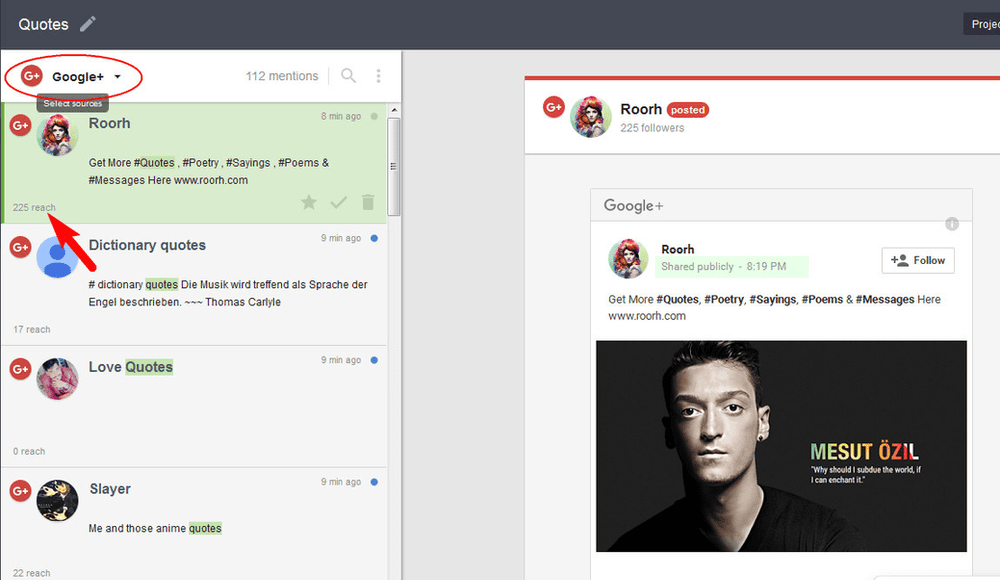
Task: Click the unread dot on Love Quotes
Action: tap(374, 360)
